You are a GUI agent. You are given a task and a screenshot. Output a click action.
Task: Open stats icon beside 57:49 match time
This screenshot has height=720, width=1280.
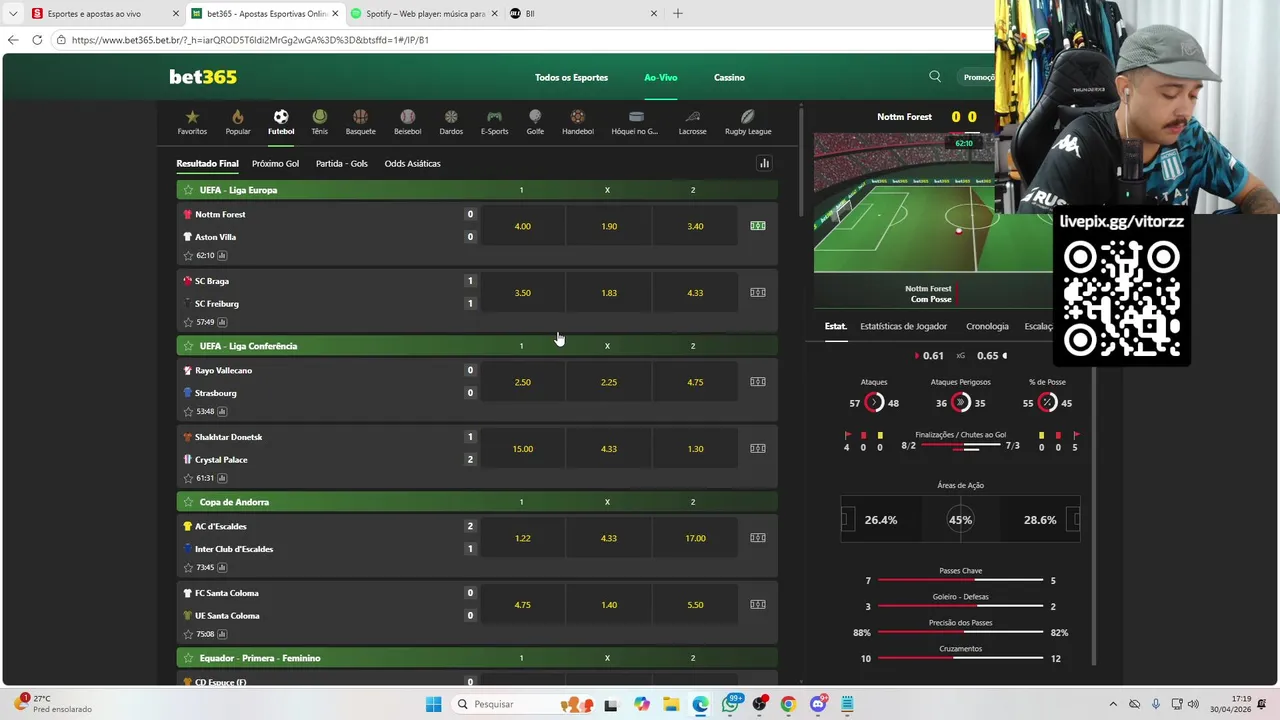point(222,323)
